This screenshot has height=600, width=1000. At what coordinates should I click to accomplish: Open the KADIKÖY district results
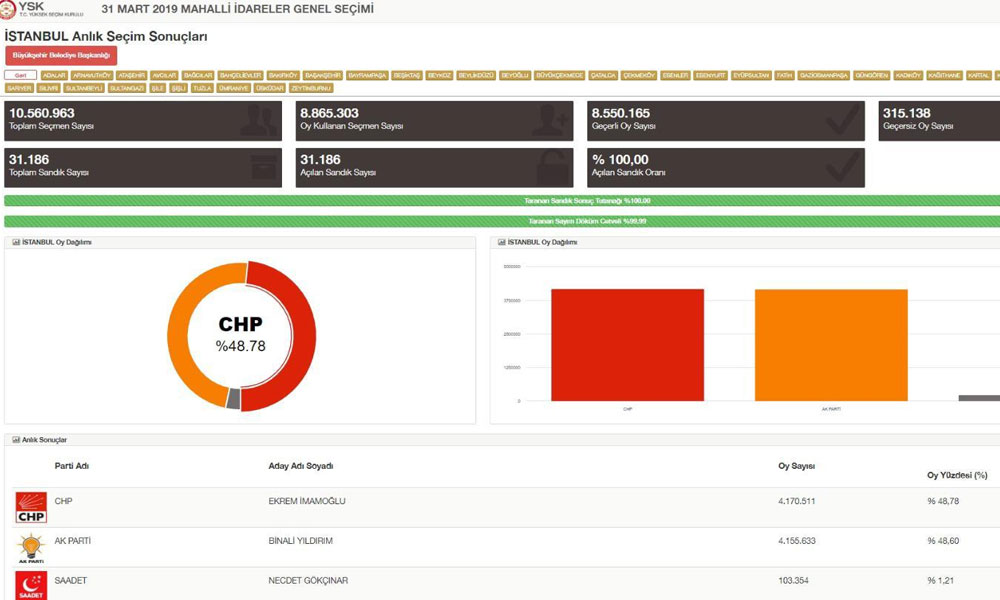908,75
